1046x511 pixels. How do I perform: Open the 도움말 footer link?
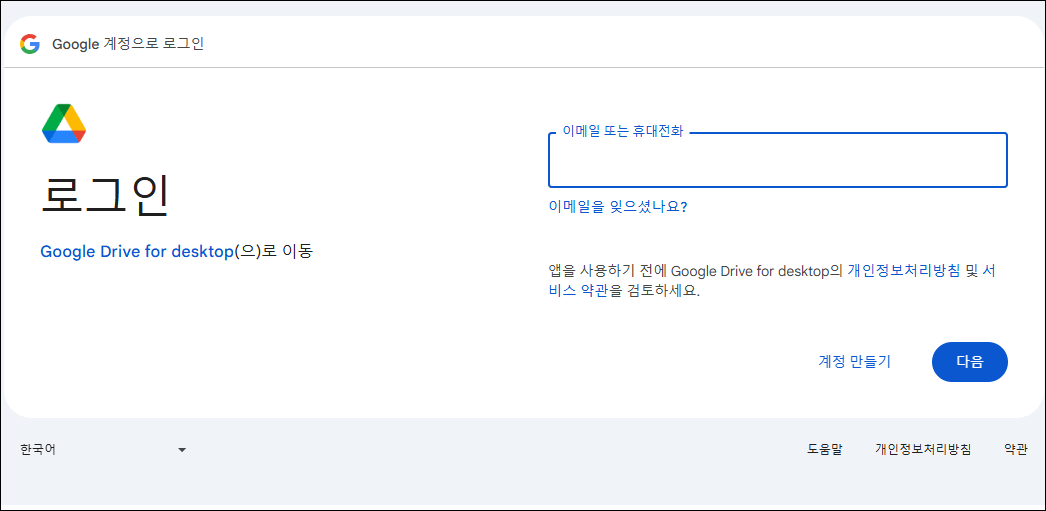pyautogui.click(x=825, y=450)
